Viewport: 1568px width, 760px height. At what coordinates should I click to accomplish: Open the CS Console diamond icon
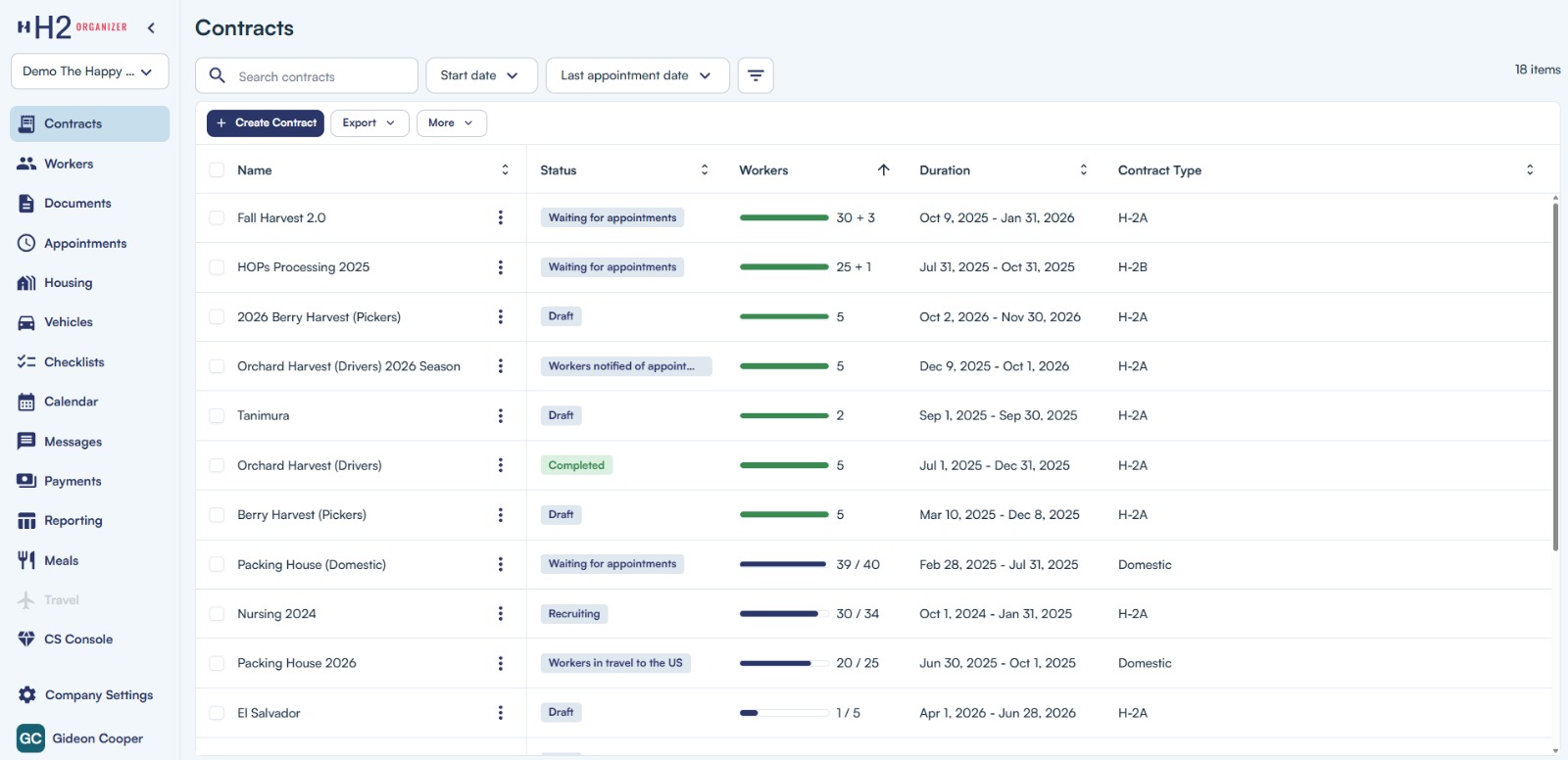tap(26, 640)
